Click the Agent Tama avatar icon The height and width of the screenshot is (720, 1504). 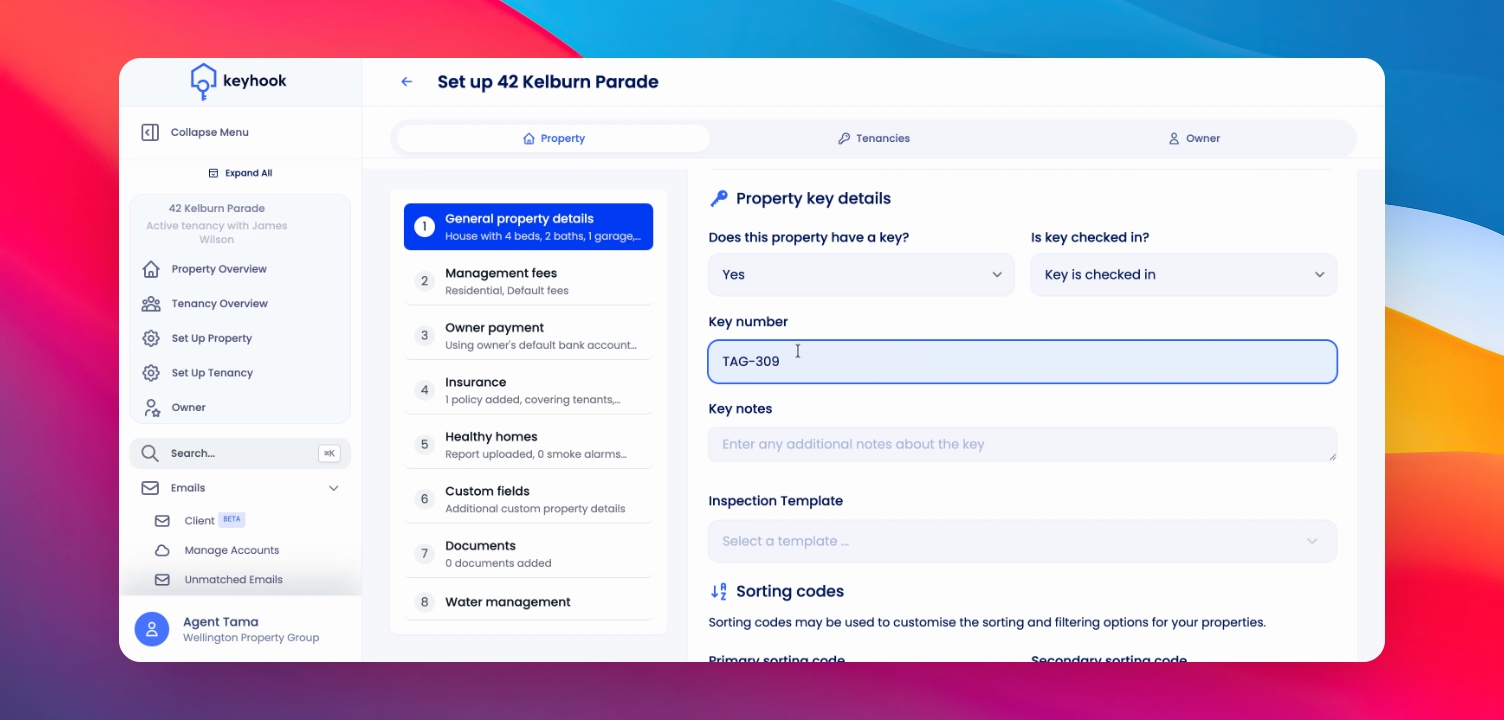pos(152,629)
